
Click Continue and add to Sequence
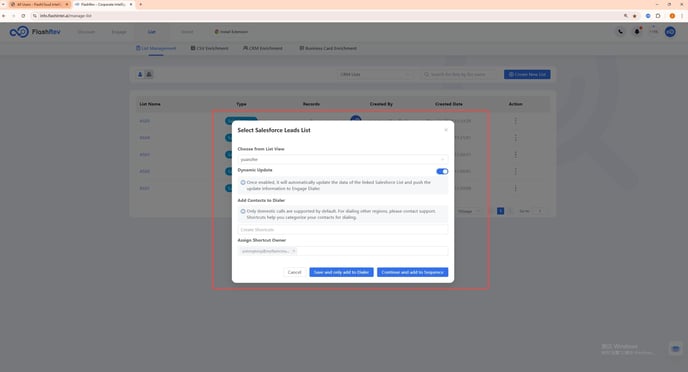[x=412, y=272]
